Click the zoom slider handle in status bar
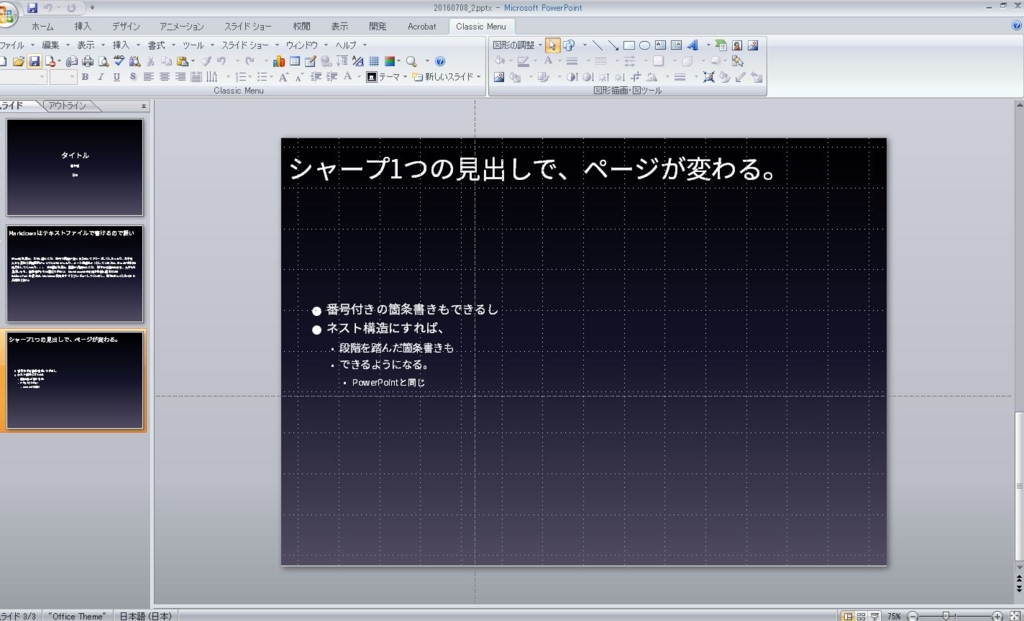The image size is (1024, 621). click(946, 616)
